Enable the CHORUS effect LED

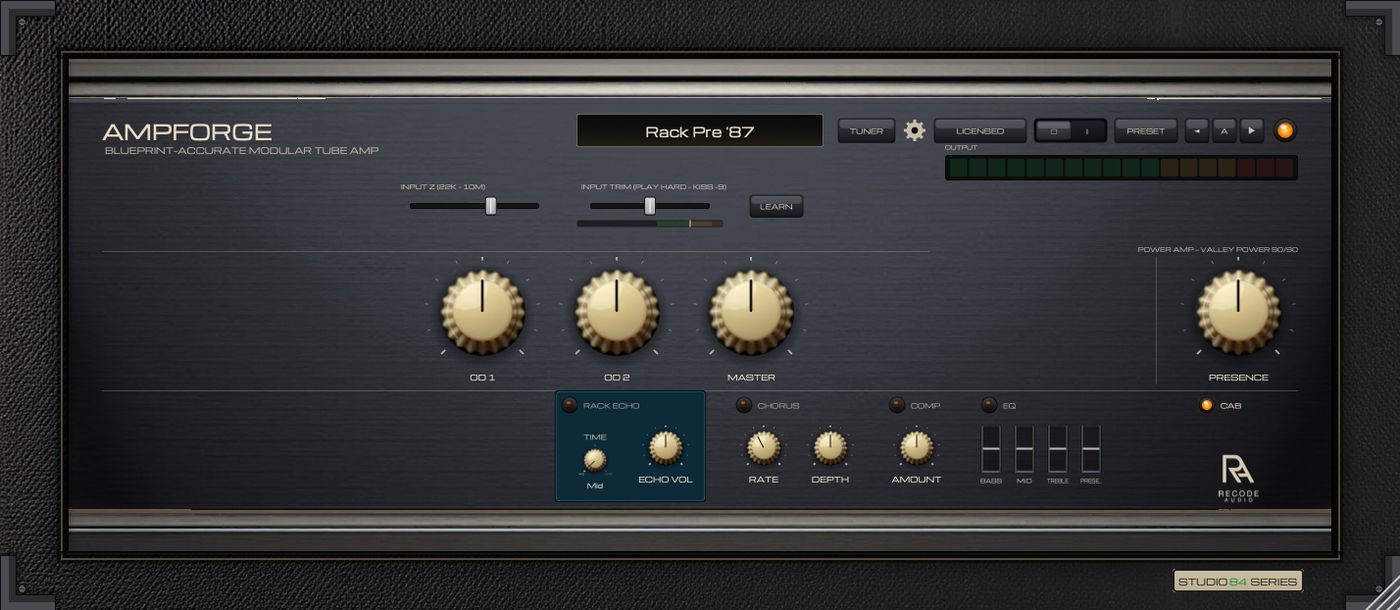(x=743, y=405)
